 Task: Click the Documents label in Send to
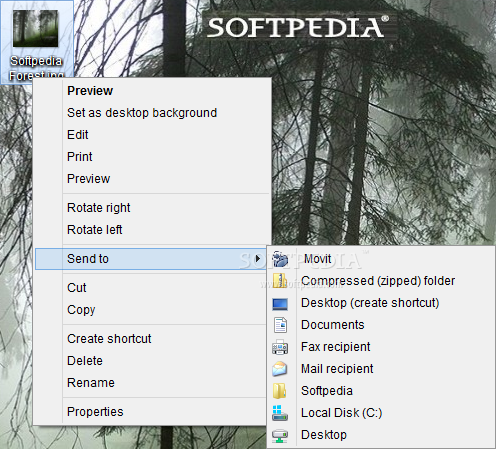[333, 325]
